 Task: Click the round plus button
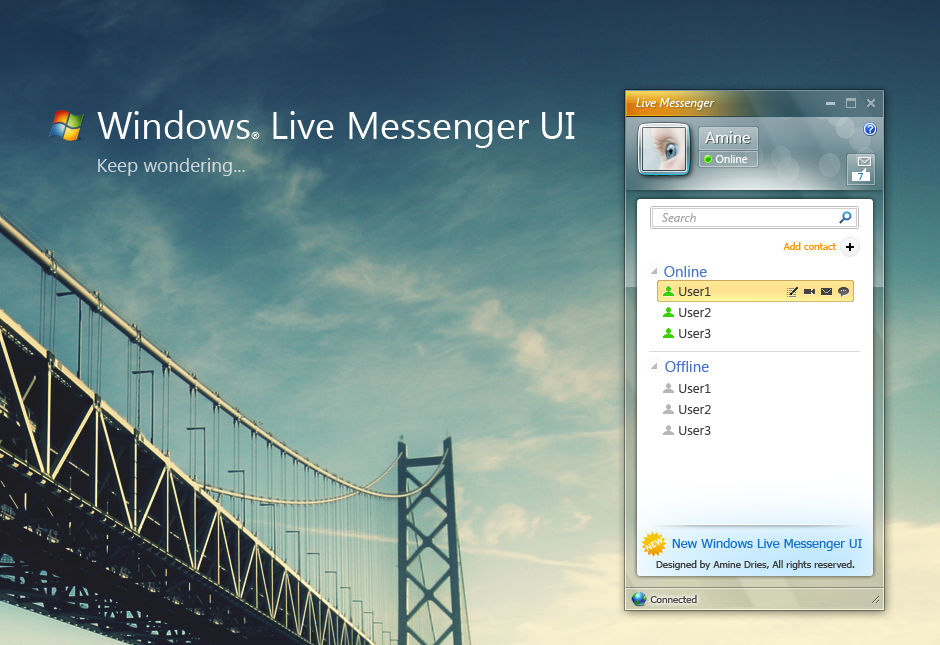[849, 247]
